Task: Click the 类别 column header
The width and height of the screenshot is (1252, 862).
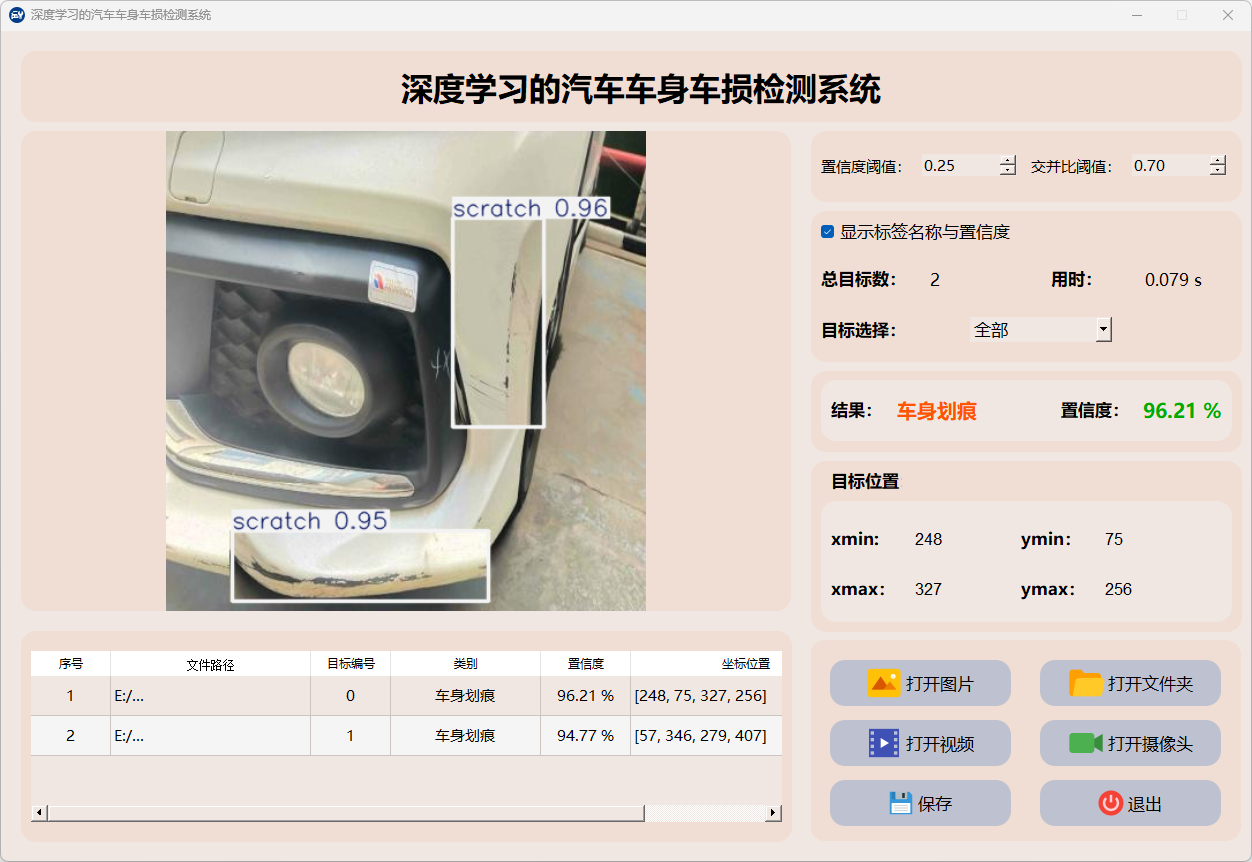Action: (465, 664)
